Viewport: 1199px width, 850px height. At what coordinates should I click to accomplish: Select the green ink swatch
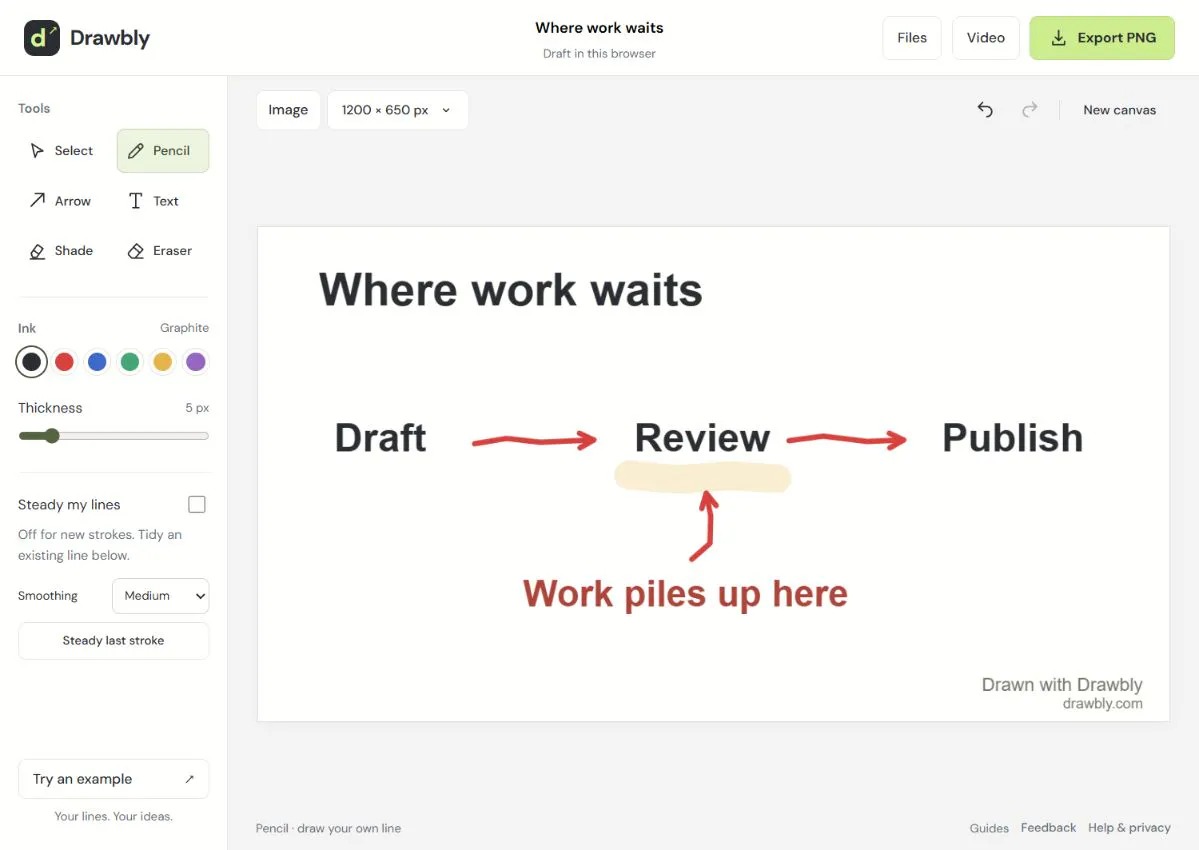pyautogui.click(x=130, y=362)
